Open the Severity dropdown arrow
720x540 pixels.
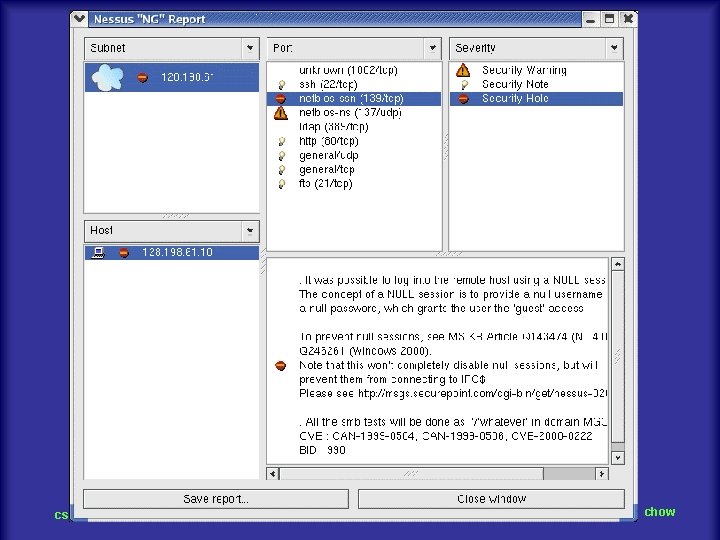coord(614,48)
